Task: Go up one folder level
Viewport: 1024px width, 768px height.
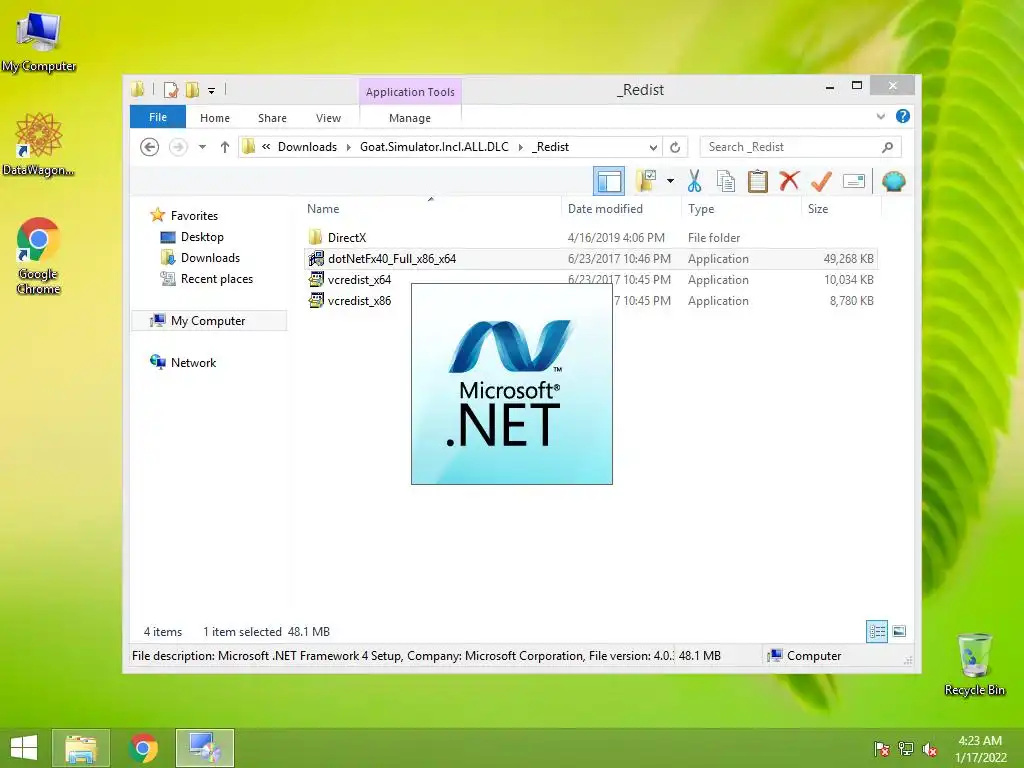Action: click(225, 147)
